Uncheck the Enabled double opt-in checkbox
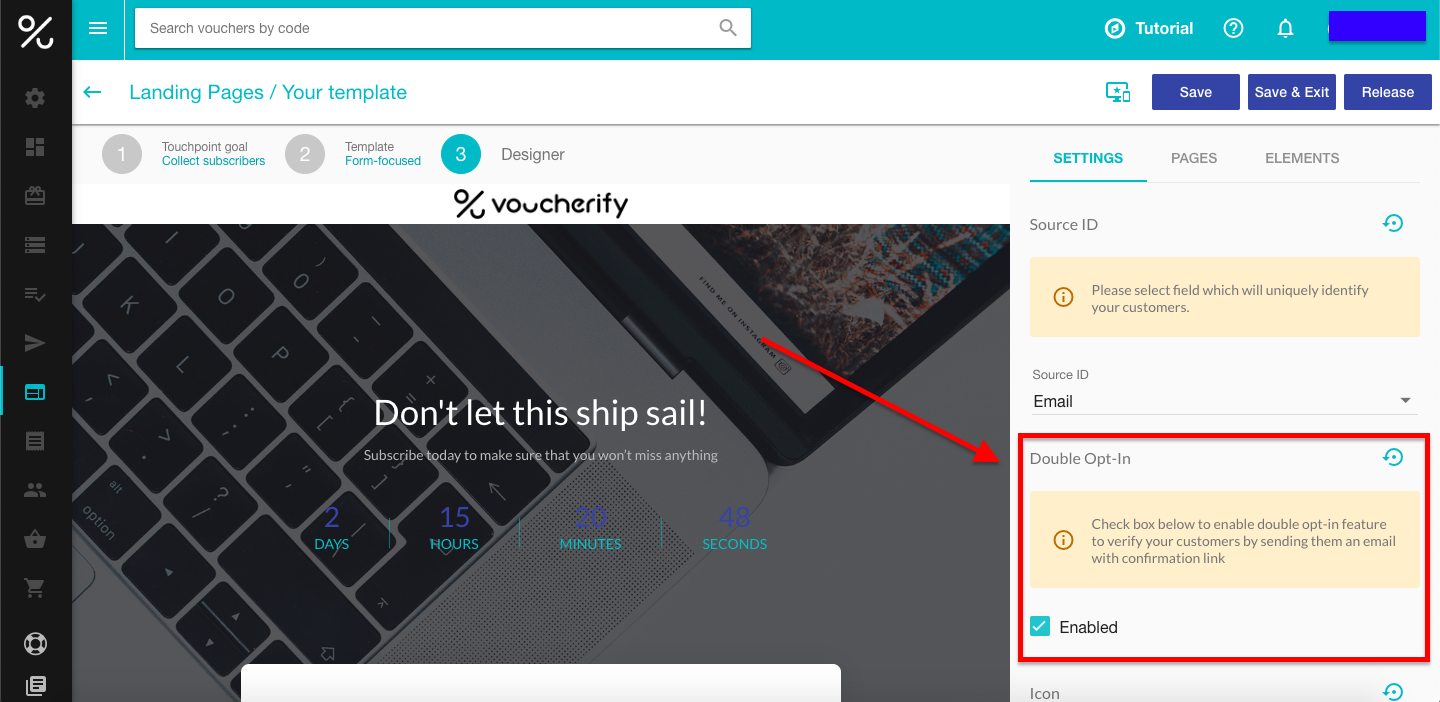Viewport: 1440px width, 702px height. point(1040,627)
